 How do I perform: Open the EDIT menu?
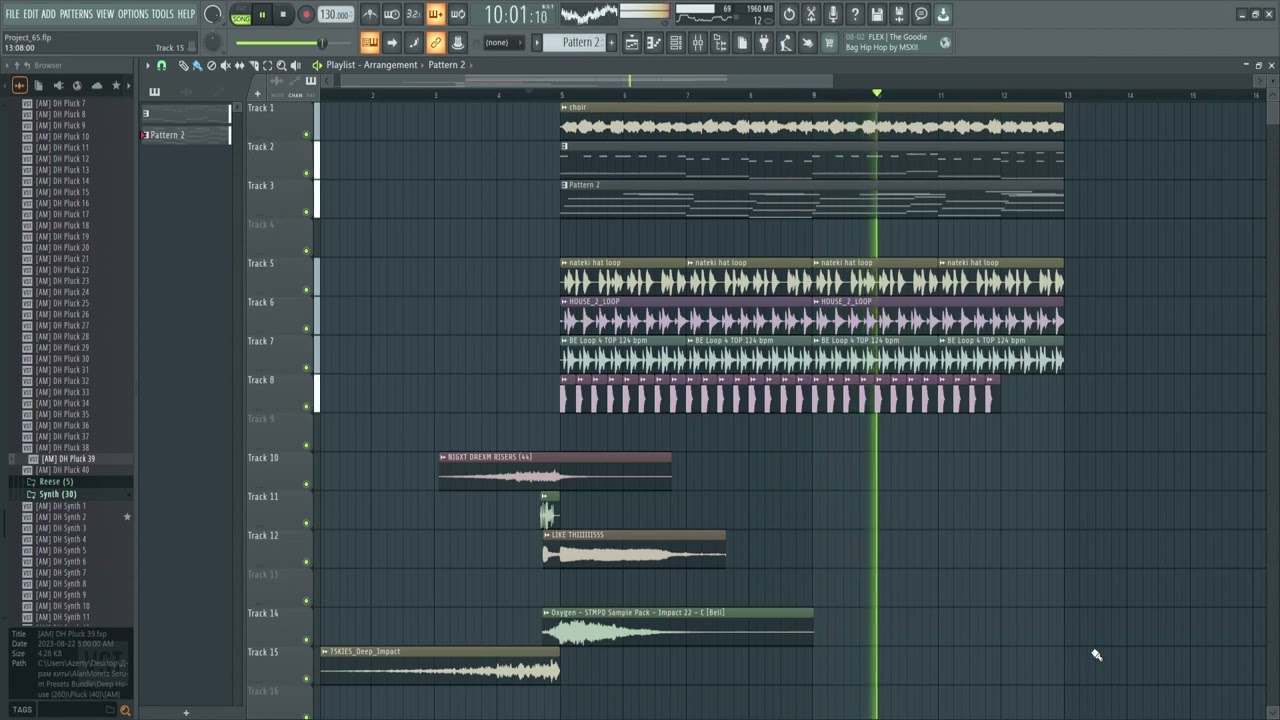pyautogui.click(x=31, y=14)
